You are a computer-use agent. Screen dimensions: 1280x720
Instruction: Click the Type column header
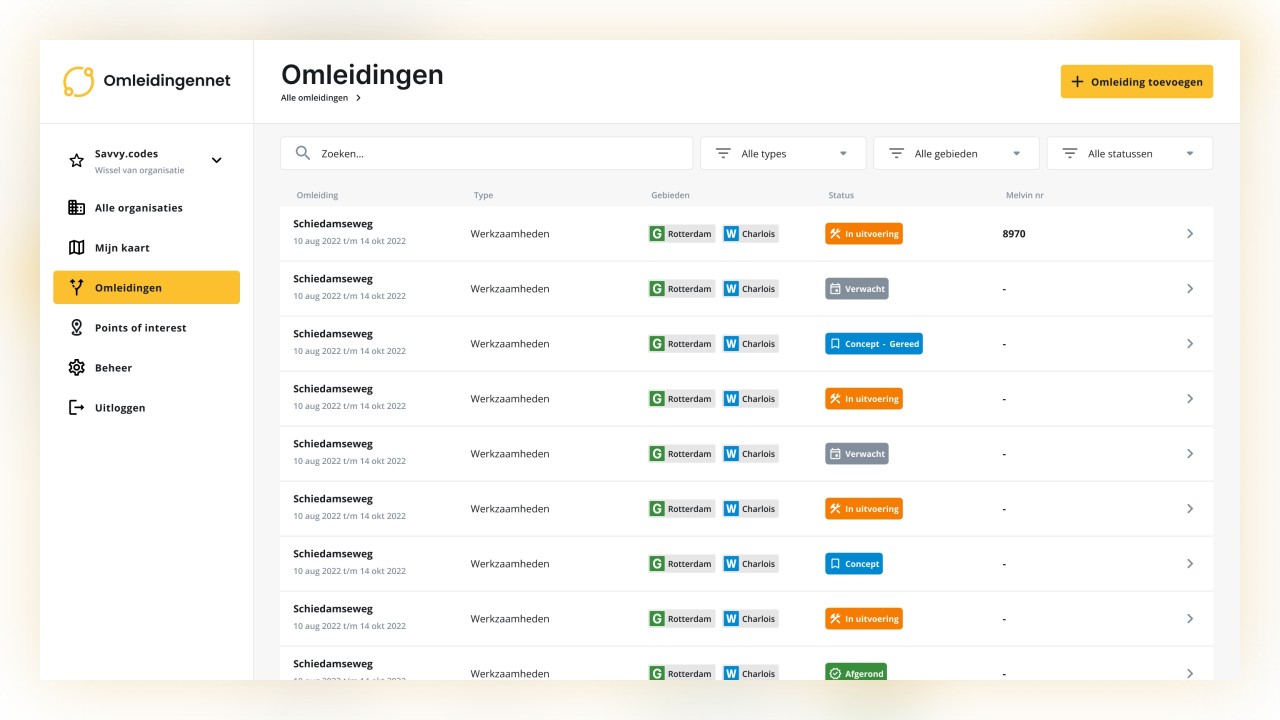(483, 196)
